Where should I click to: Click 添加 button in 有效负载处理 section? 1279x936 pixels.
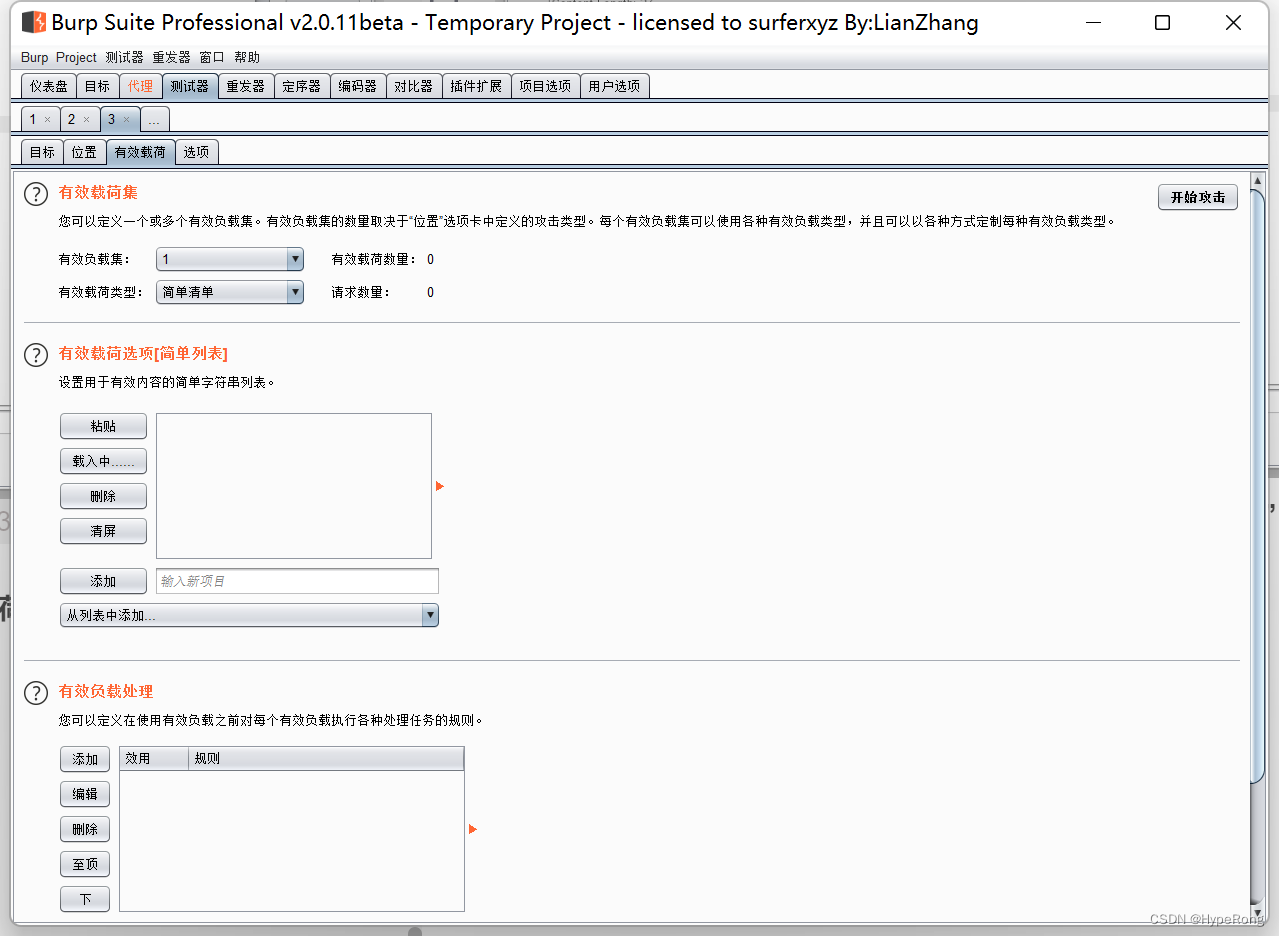pyautogui.click(x=85, y=759)
